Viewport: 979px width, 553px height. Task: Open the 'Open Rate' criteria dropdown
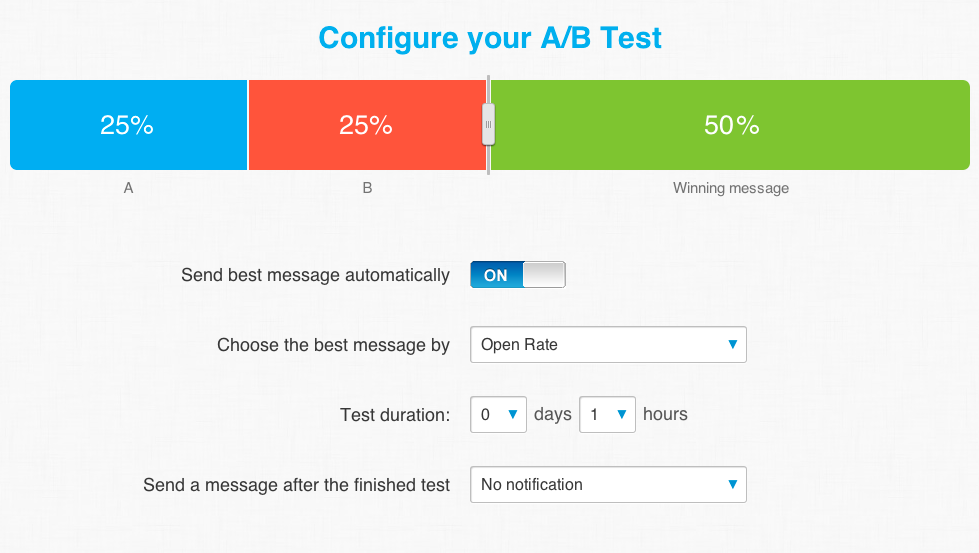click(x=608, y=345)
